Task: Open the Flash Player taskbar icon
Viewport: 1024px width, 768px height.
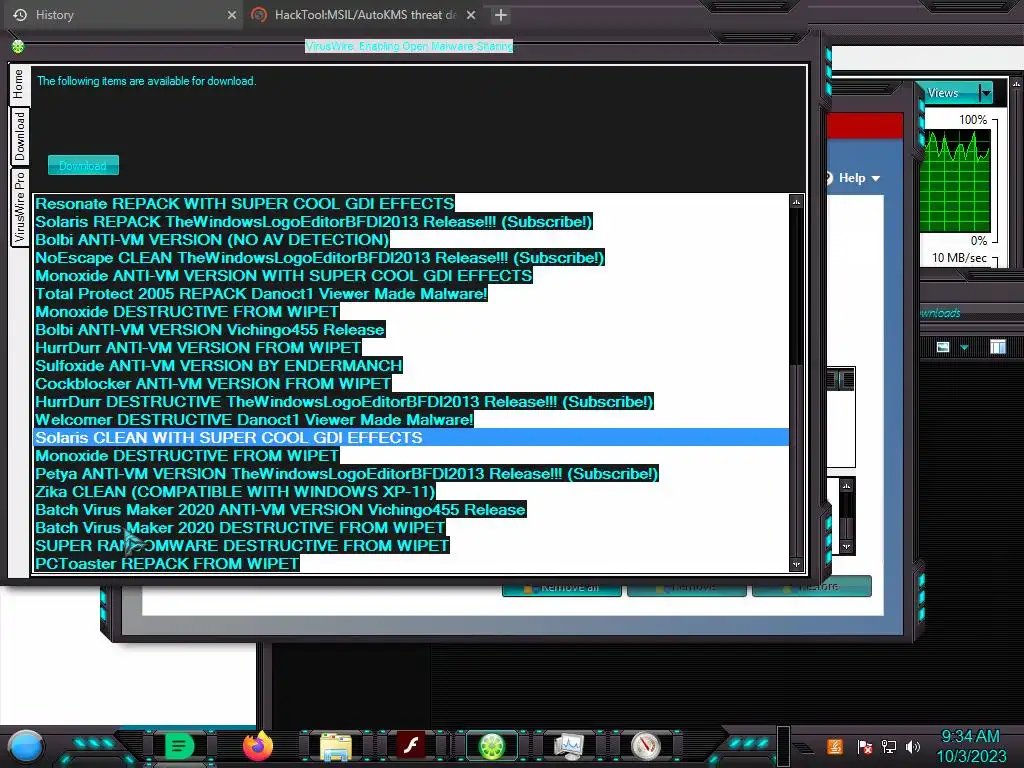Action: coord(411,746)
